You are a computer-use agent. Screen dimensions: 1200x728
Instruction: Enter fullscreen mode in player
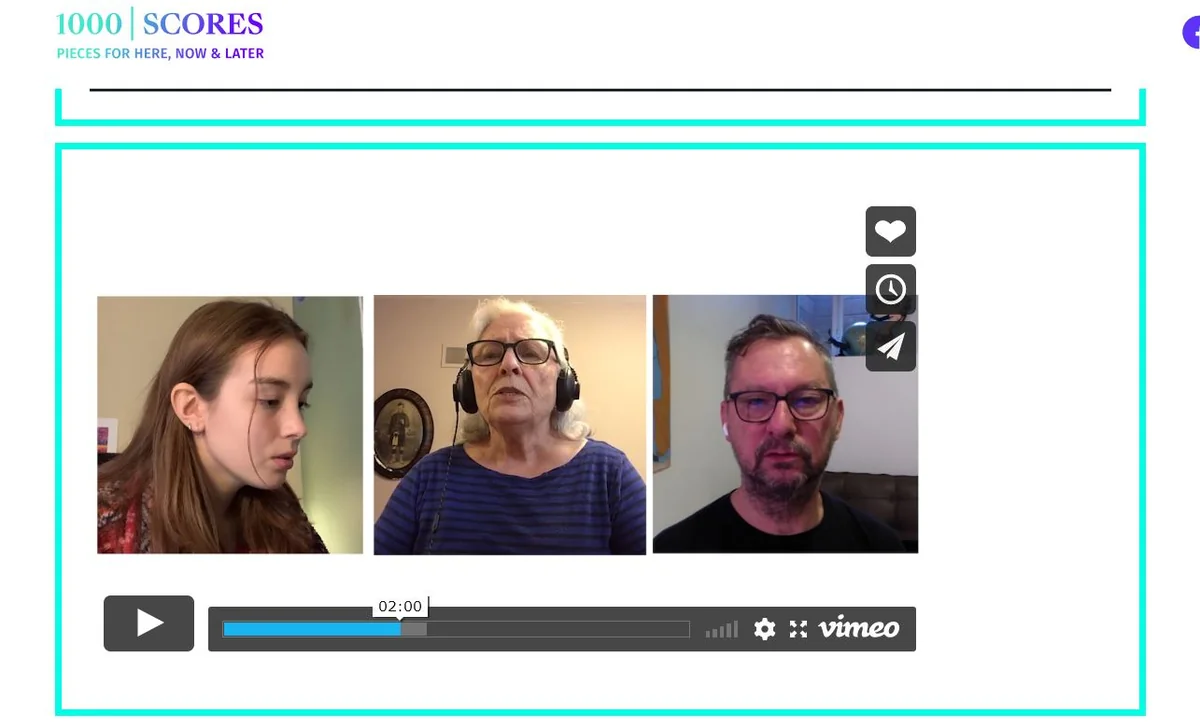click(798, 629)
